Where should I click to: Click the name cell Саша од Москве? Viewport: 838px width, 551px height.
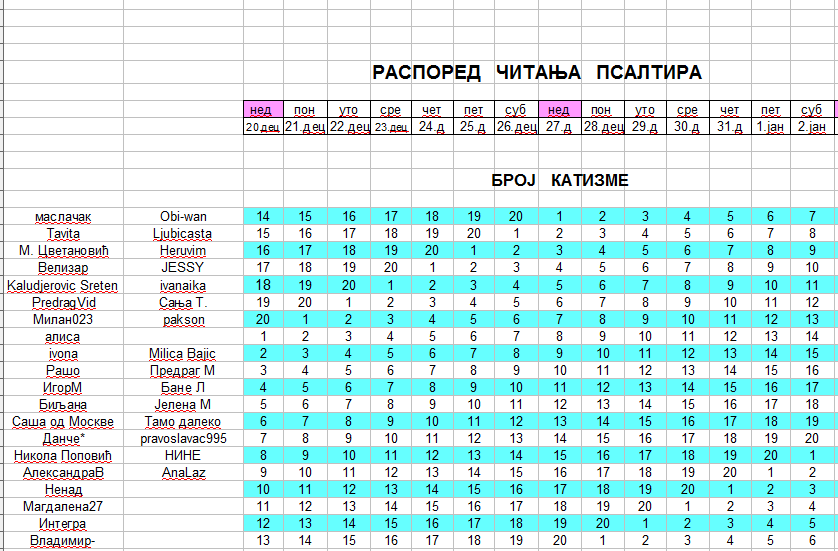click(x=63, y=422)
